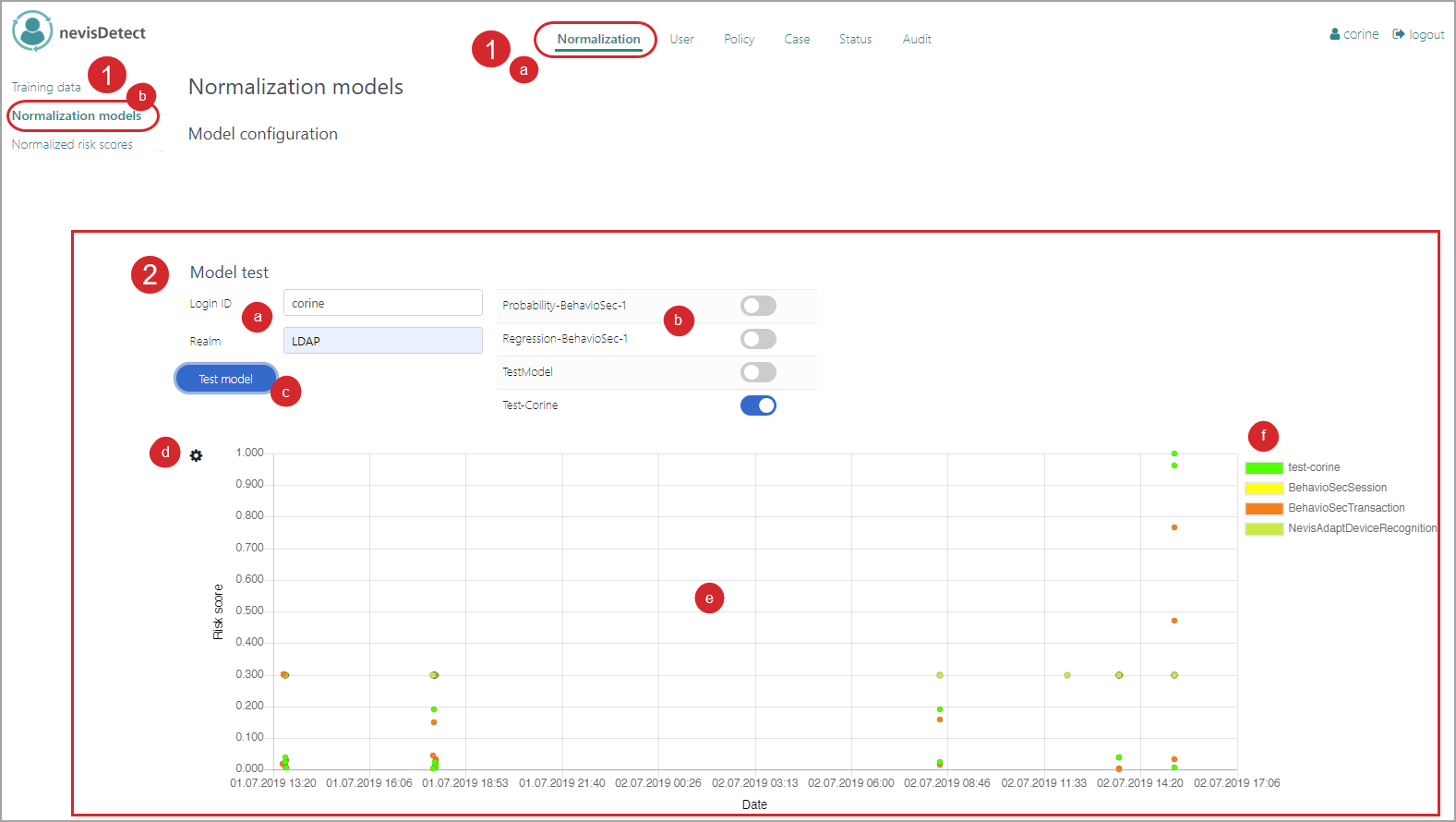Screen dimensions: 1456x822
Task: Enable the TestModel toggle switch
Action: pyautogui.click(x=758, y=372)
